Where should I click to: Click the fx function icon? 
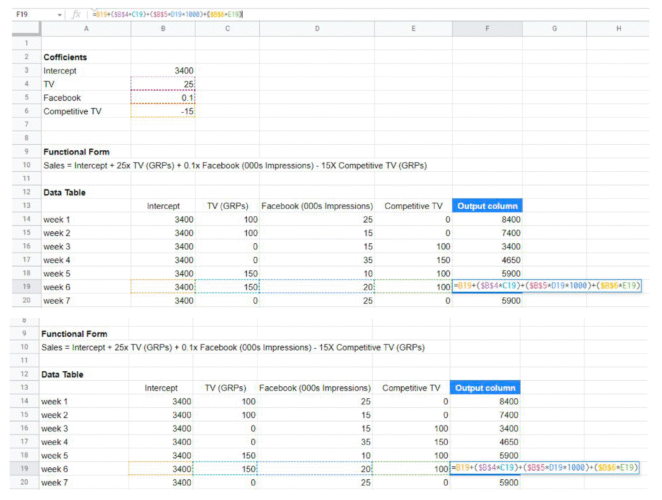76,14
